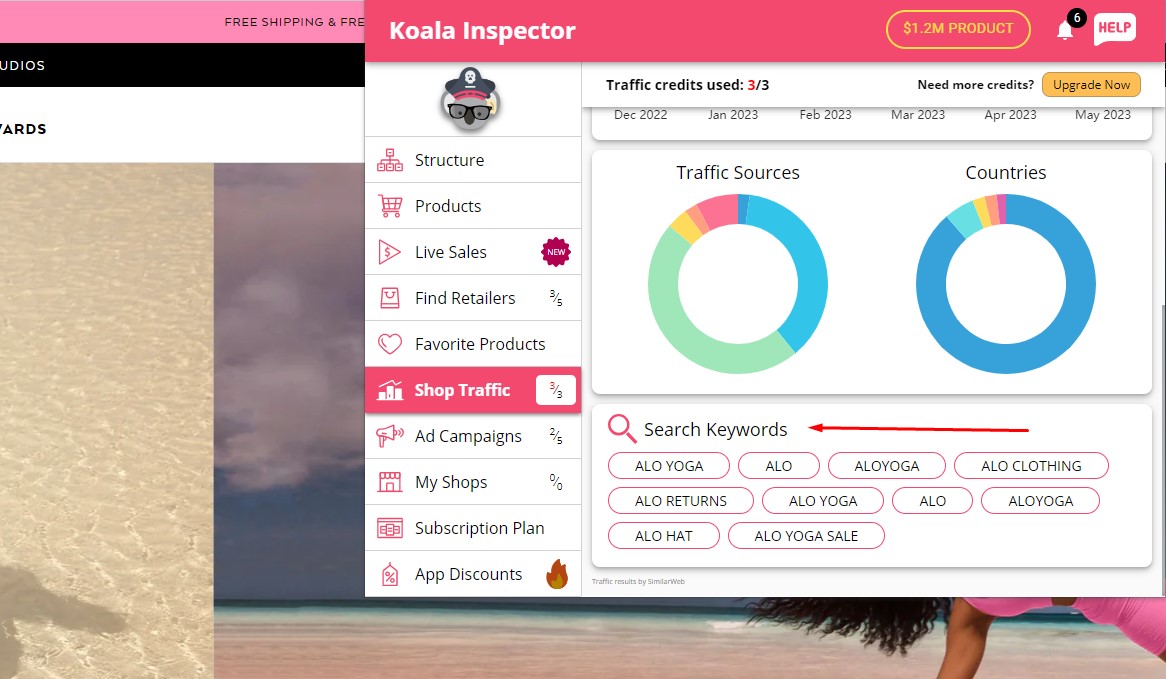Click the Countries chart heading

(1005, 173)
